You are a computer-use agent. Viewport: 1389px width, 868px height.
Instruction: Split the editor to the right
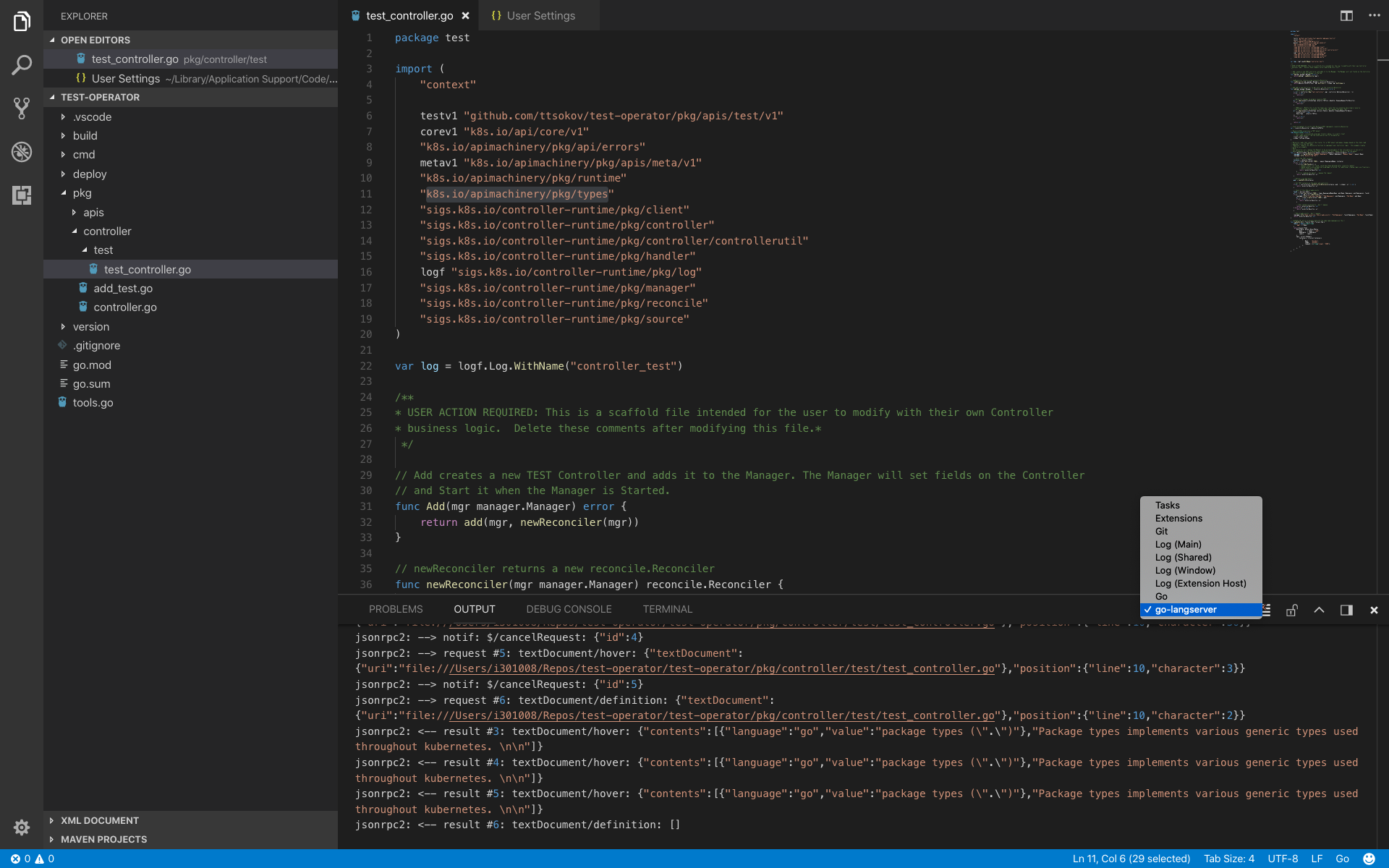pyautogui.click(x=1346, y=15)
